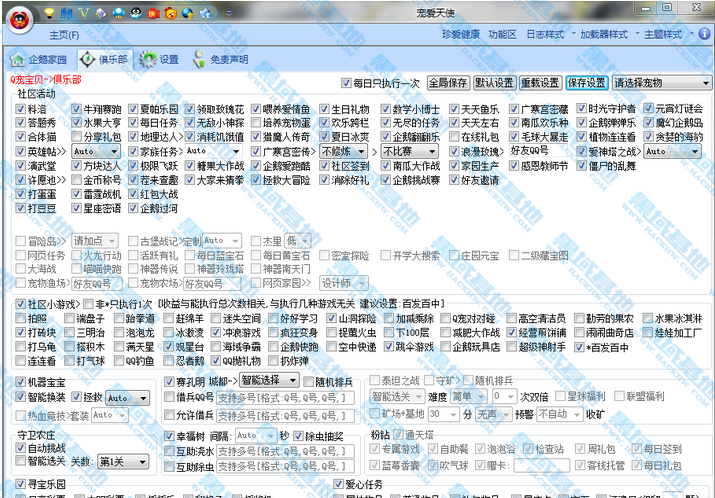Switch to the 俱乐部 tab
This screenshot has width=715, height=498.
point(105,60)
